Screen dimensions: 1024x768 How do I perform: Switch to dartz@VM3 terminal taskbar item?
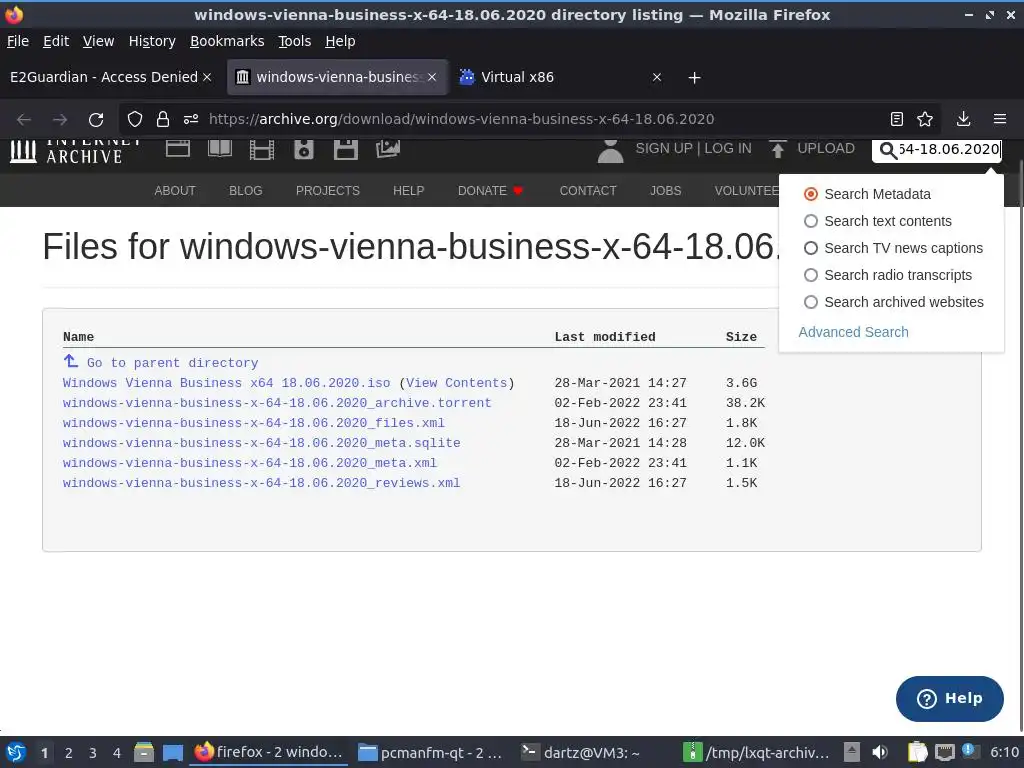581,753
